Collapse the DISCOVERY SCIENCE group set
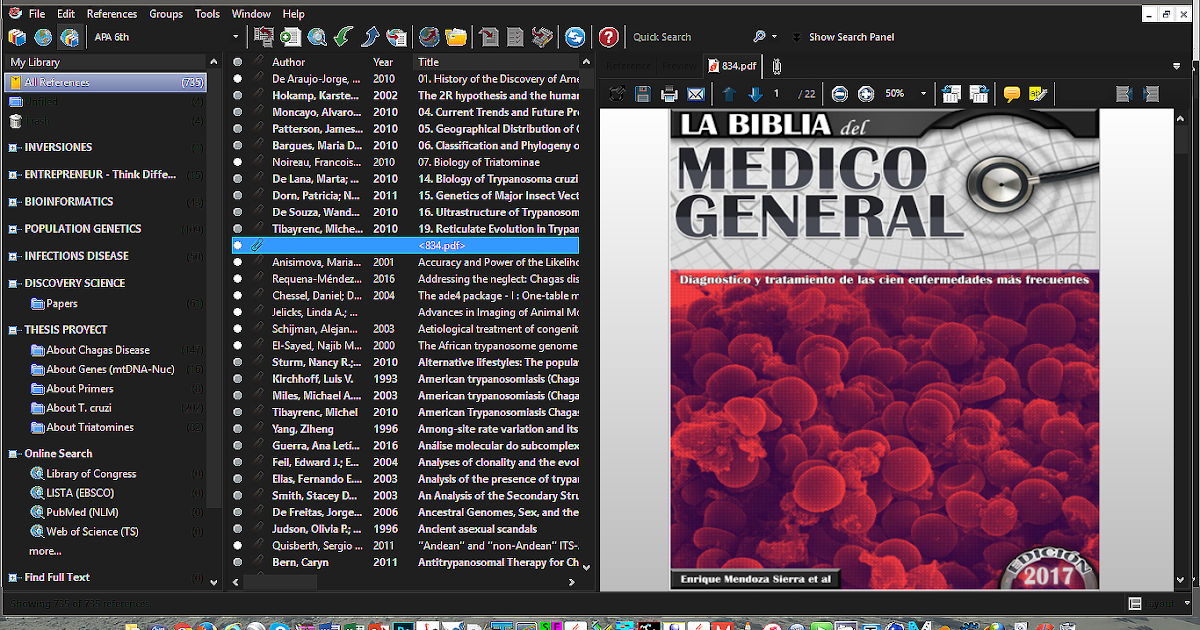The height and width of the screenshot is (630, 1200). [x=14, y=283]
